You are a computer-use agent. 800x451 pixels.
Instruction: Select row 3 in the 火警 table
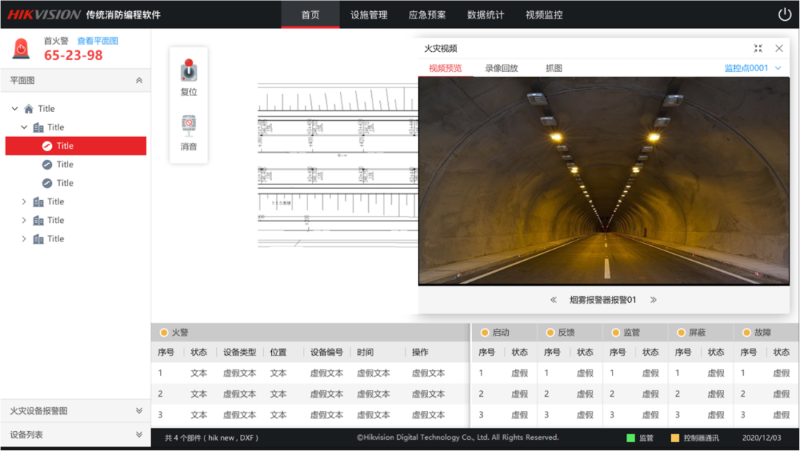tap(310, 415)
